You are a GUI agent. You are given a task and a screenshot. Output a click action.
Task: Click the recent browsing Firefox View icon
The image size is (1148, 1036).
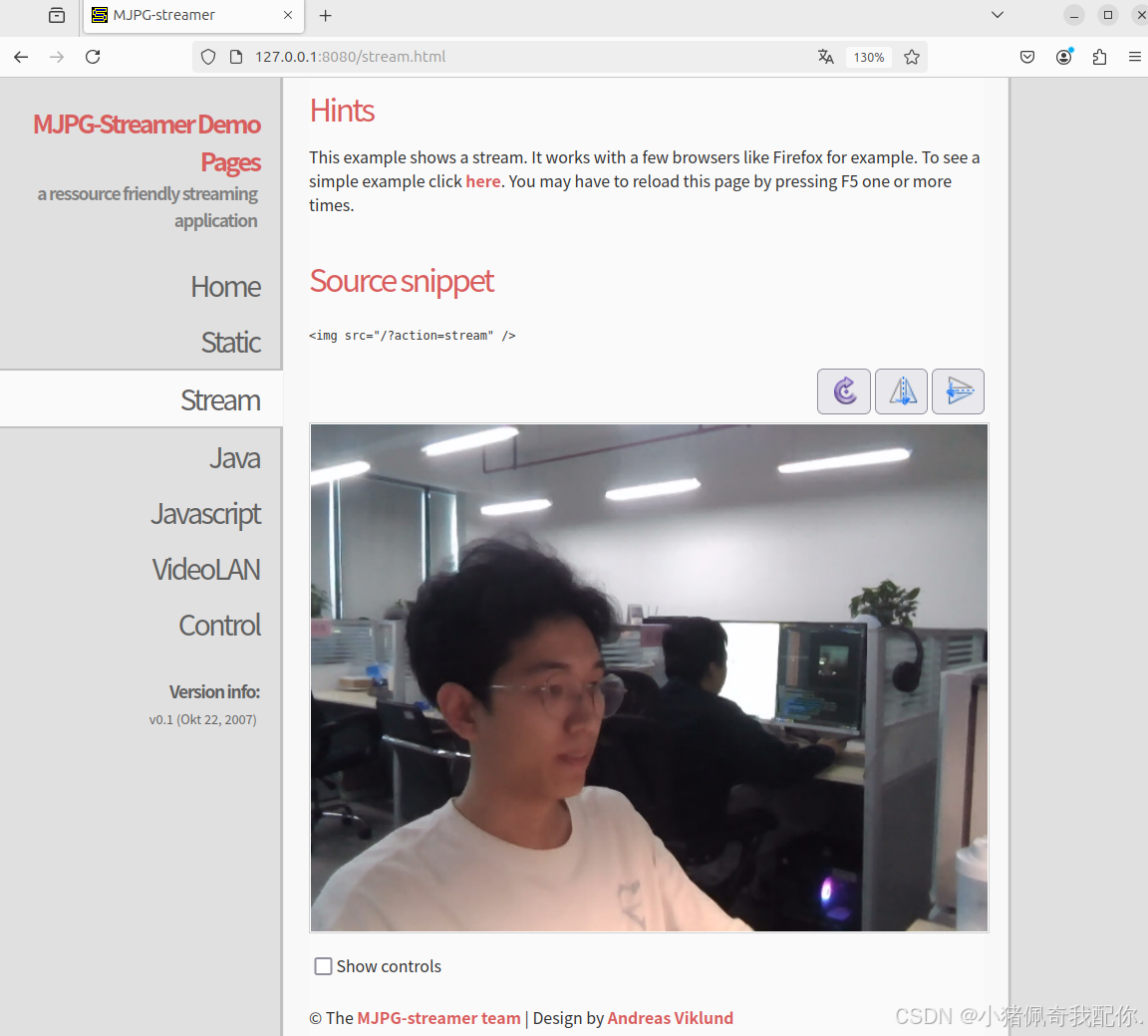57,15
